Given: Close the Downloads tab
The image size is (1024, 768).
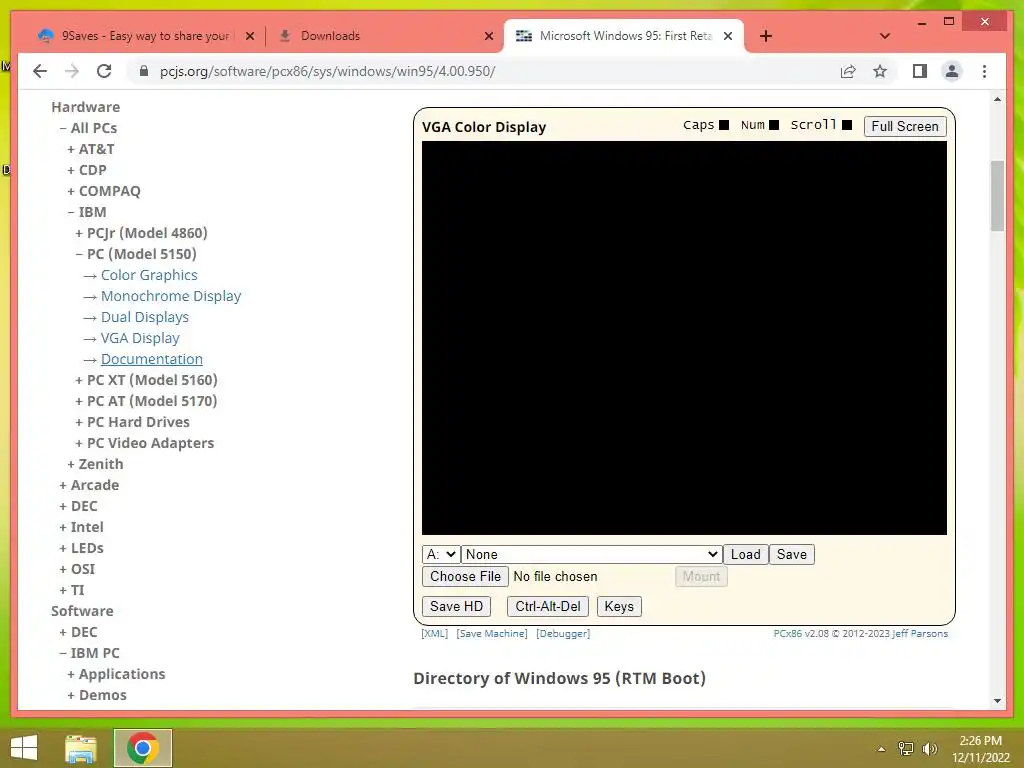Looking at the screenshot, I should [x=488, y=36].
